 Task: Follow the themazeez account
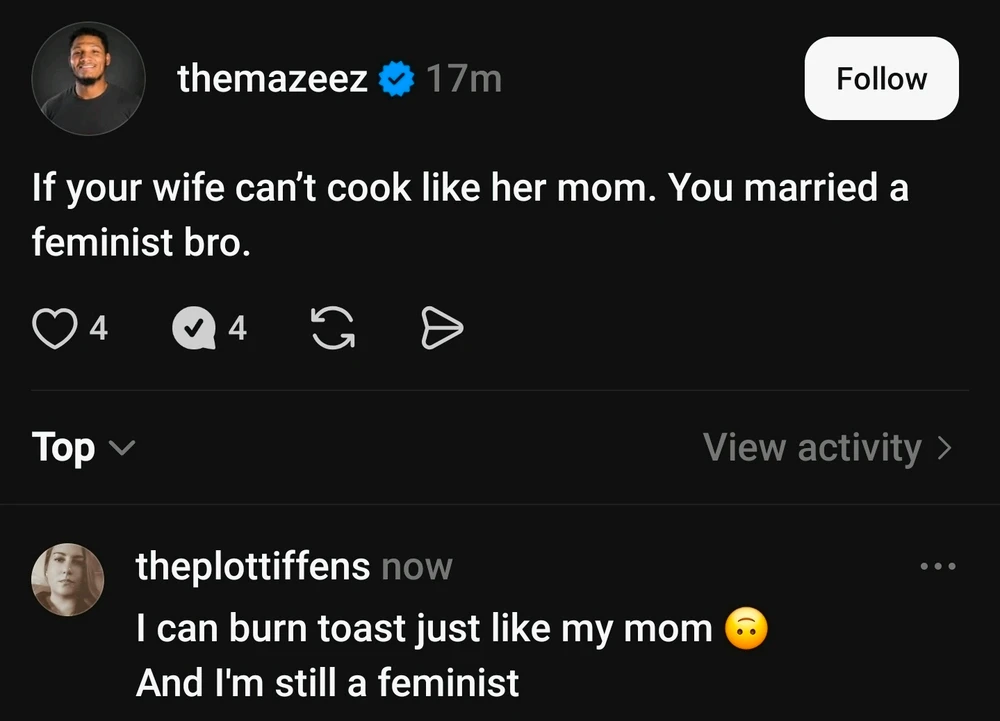(881, 78)
